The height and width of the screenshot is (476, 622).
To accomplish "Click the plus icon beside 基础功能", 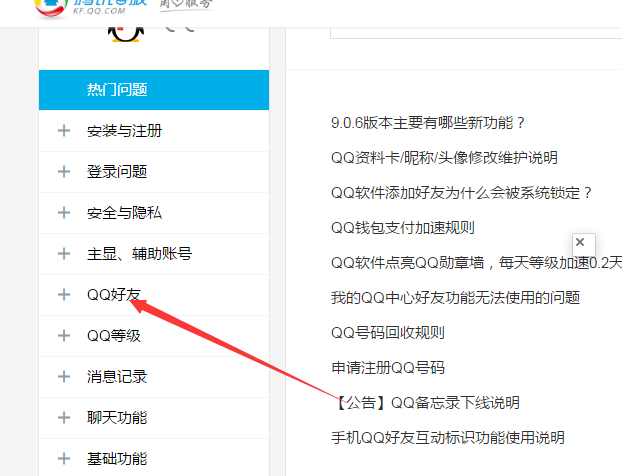I will [65, 459].
